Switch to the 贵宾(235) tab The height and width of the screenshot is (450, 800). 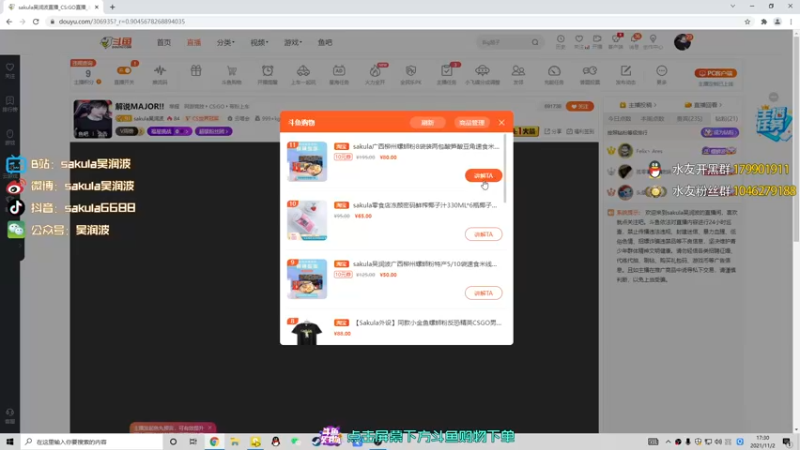pos(689,118)
